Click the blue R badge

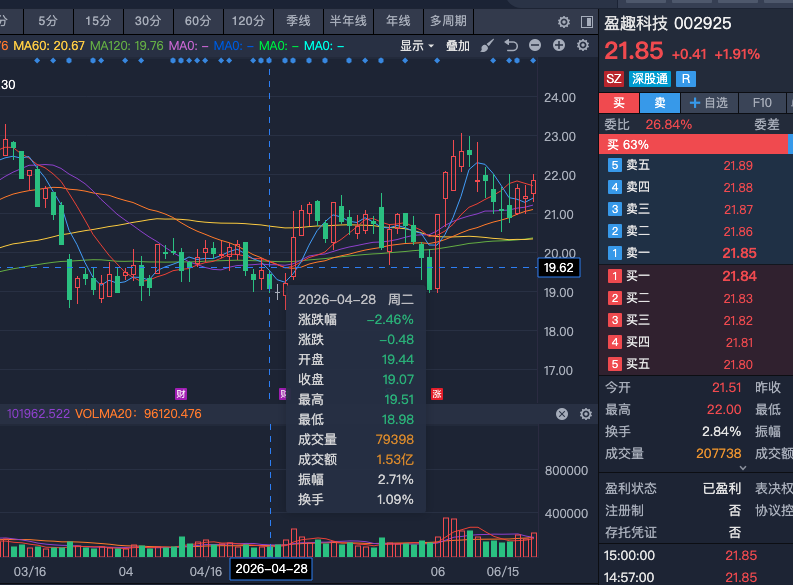coord(686,79)
